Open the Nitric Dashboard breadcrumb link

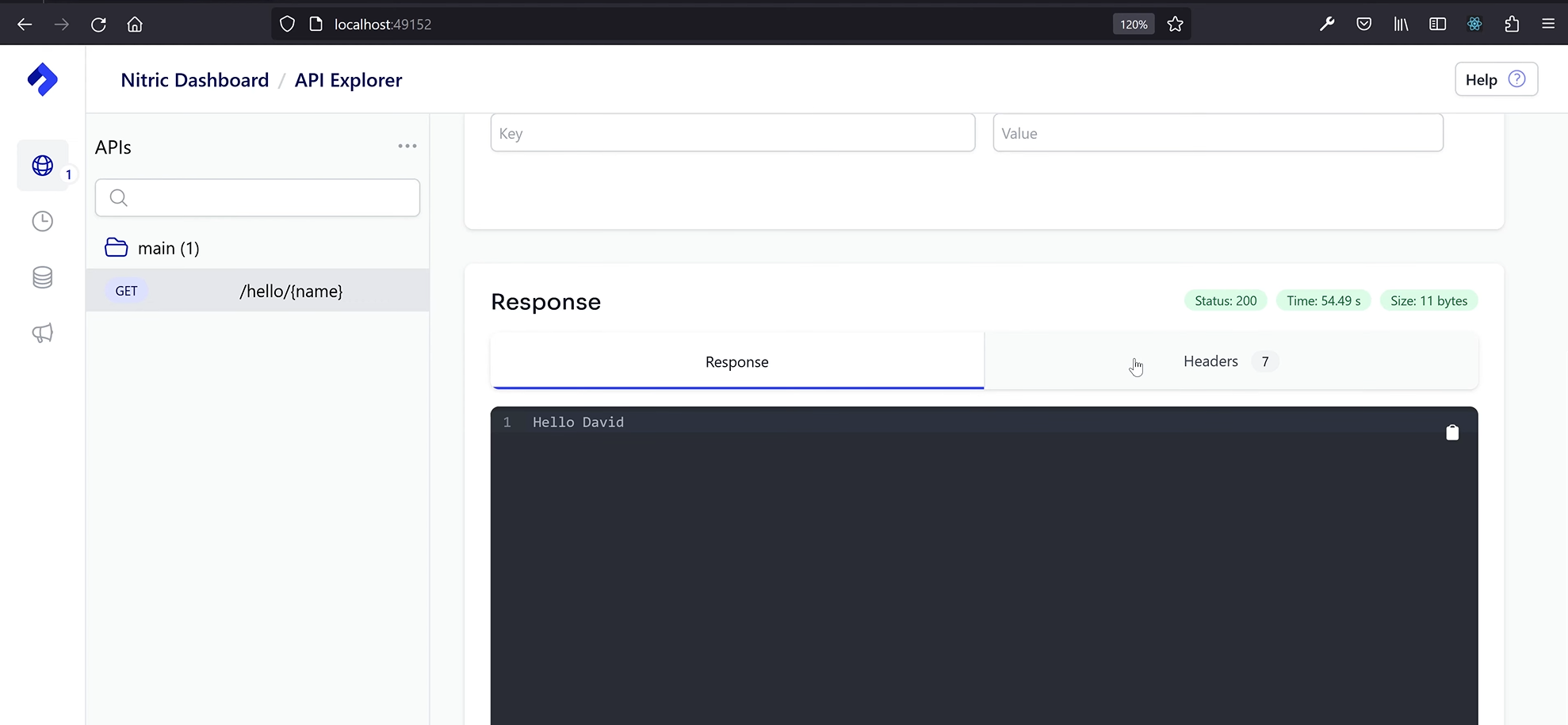click(x=194, y=80)
